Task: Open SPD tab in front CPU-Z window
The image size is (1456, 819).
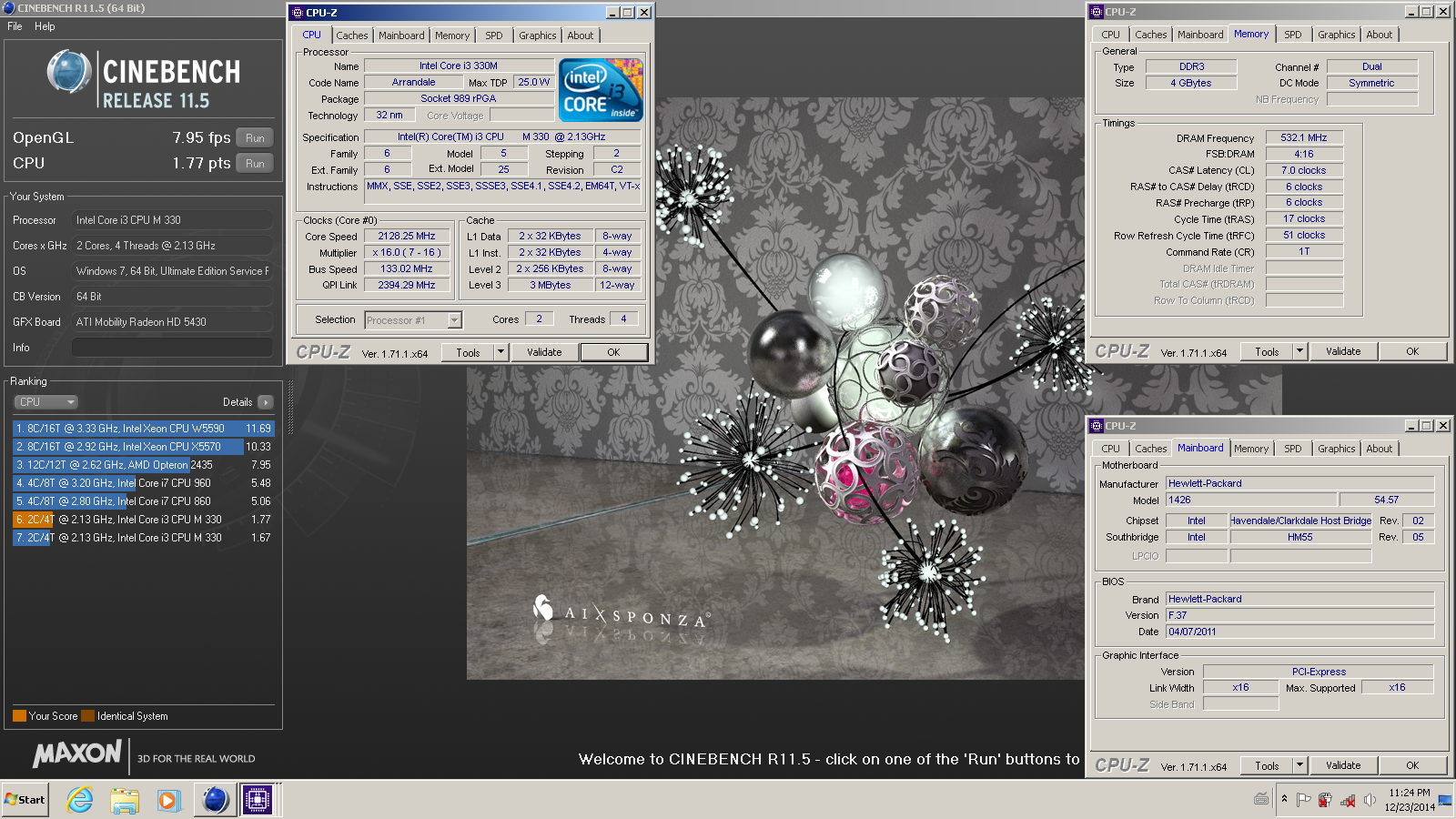Action: pyautogui.click(x=494, y=35)
